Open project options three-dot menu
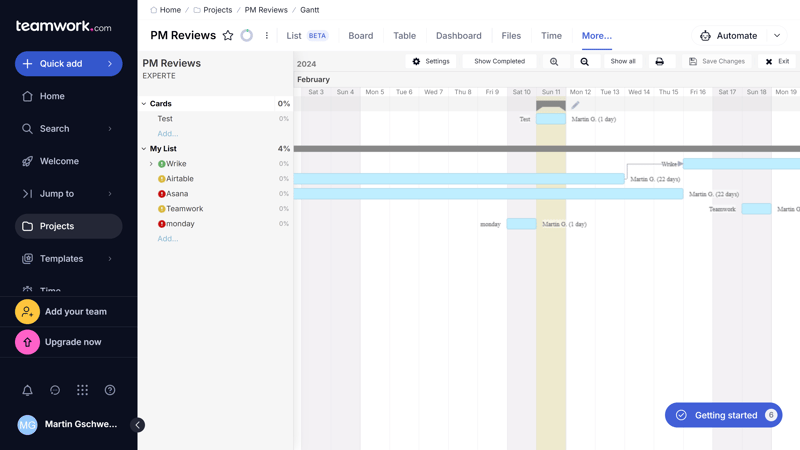 (x=266, y=36)
